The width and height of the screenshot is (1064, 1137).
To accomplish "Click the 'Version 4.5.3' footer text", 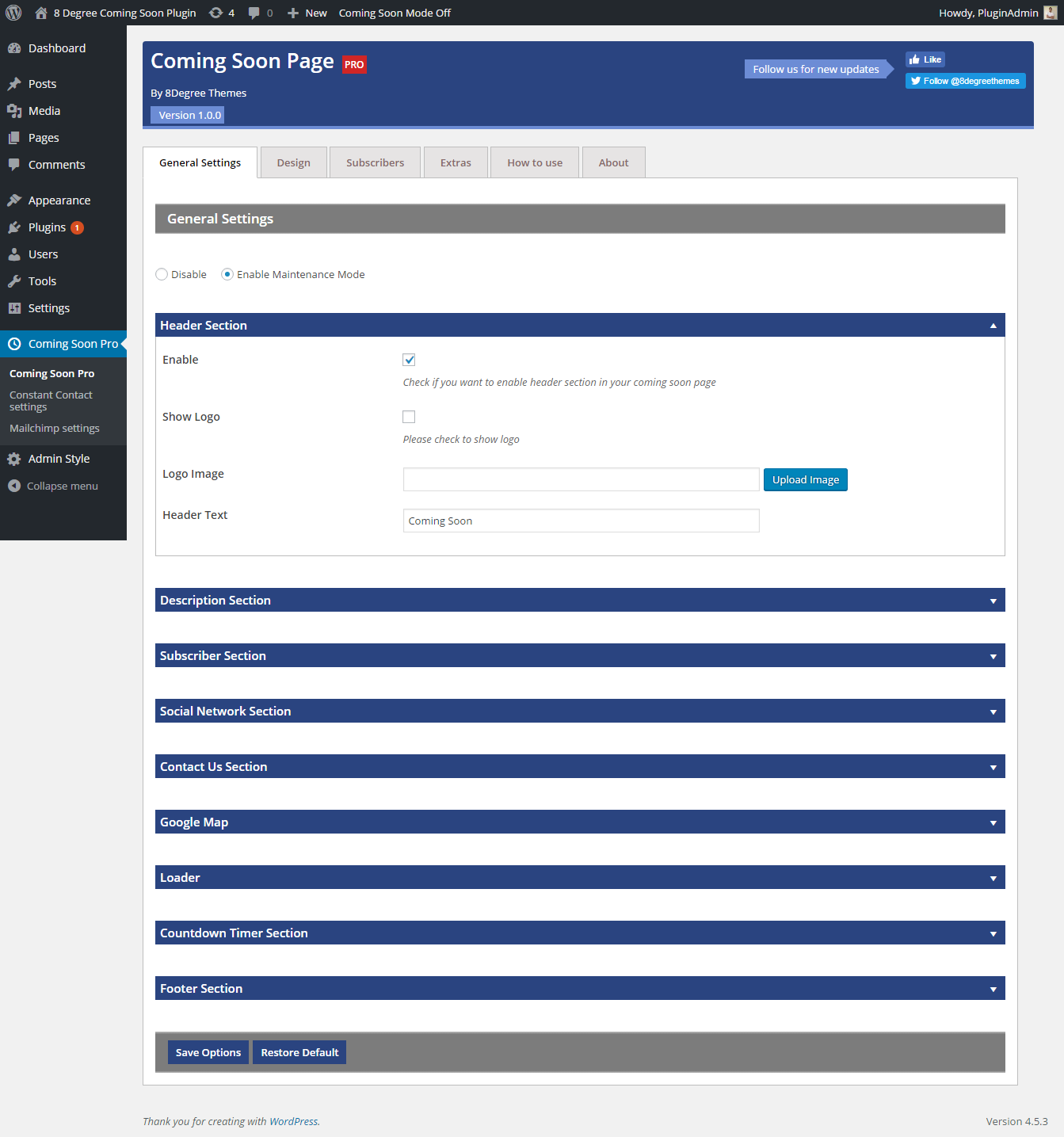I will tap(1016, 1121).
